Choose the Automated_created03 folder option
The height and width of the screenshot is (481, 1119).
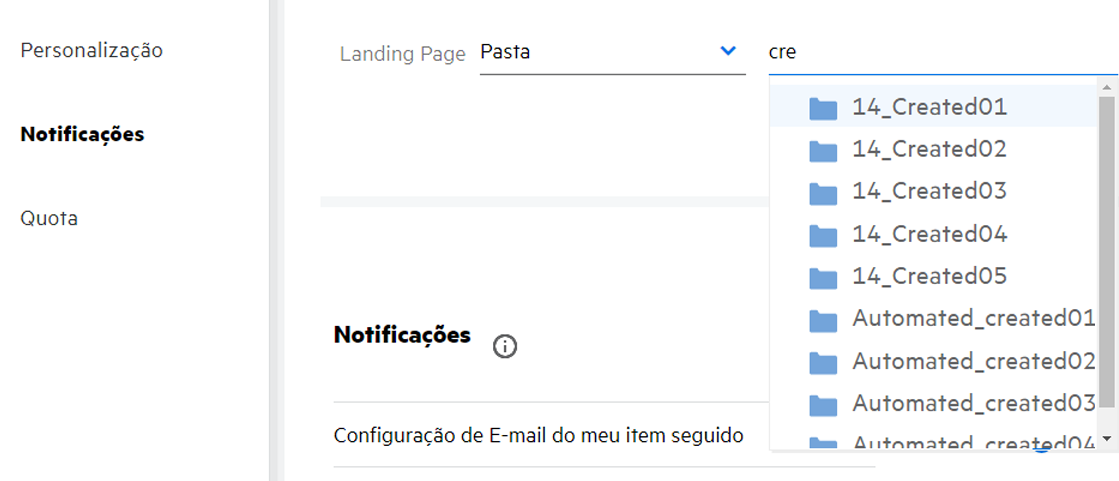(x=973, y=403)
